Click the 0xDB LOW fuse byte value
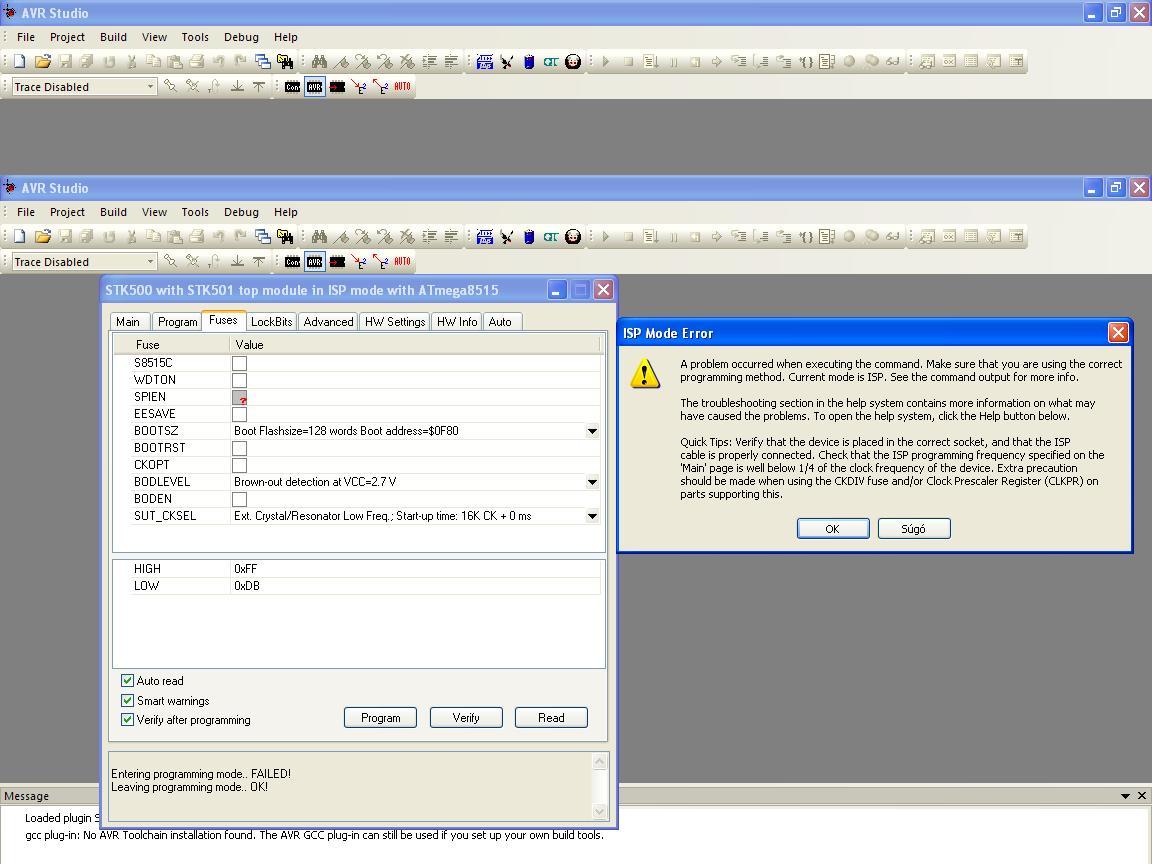Screen dimensions: 1152x864 click(247, 586)
